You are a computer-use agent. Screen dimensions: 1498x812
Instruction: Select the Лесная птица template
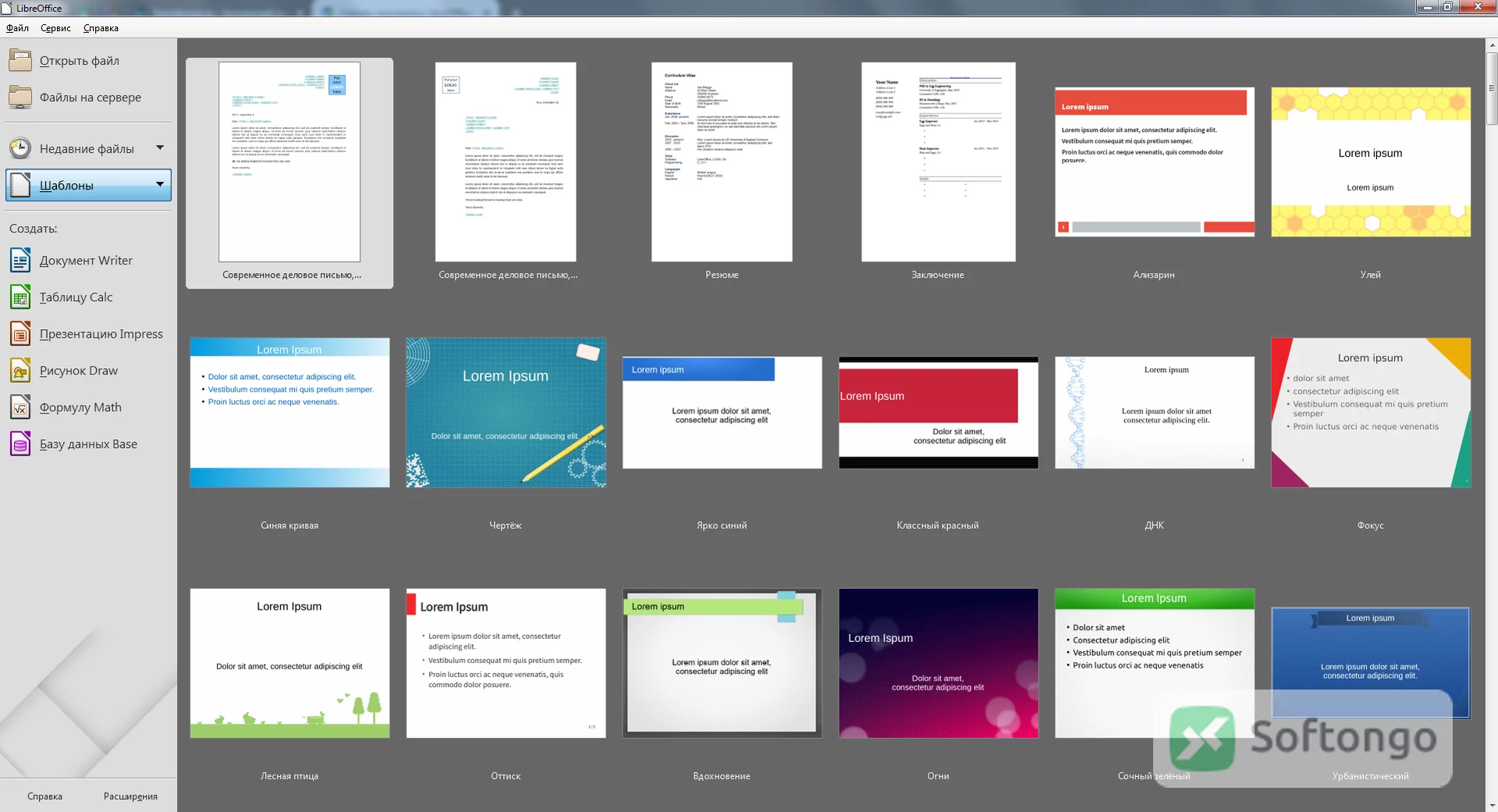(289, 663)
